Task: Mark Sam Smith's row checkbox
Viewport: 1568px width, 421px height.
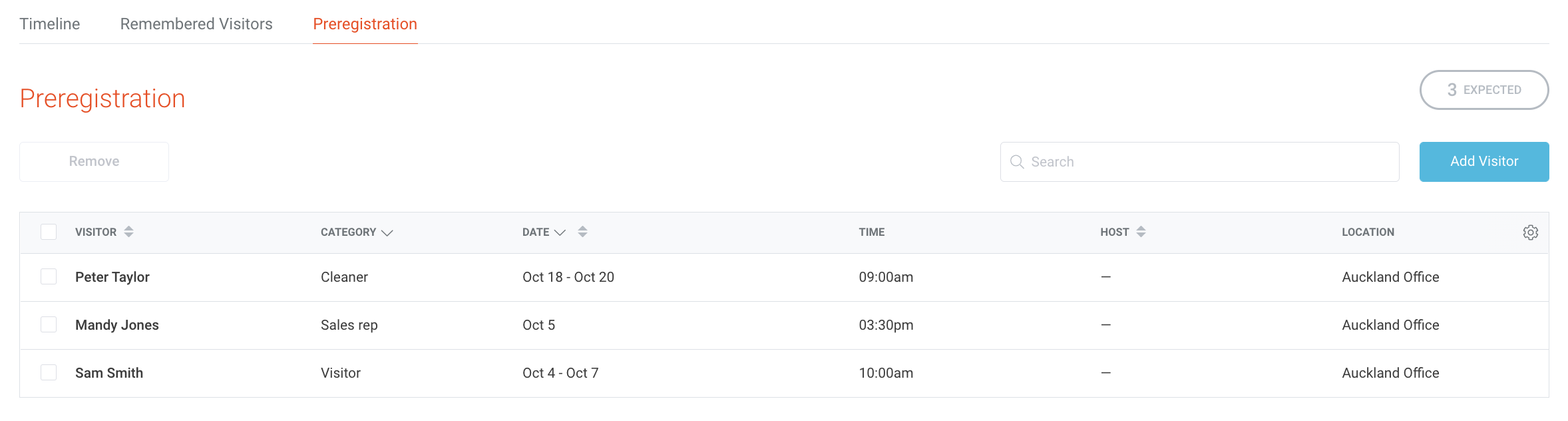Action: point(49,372)
